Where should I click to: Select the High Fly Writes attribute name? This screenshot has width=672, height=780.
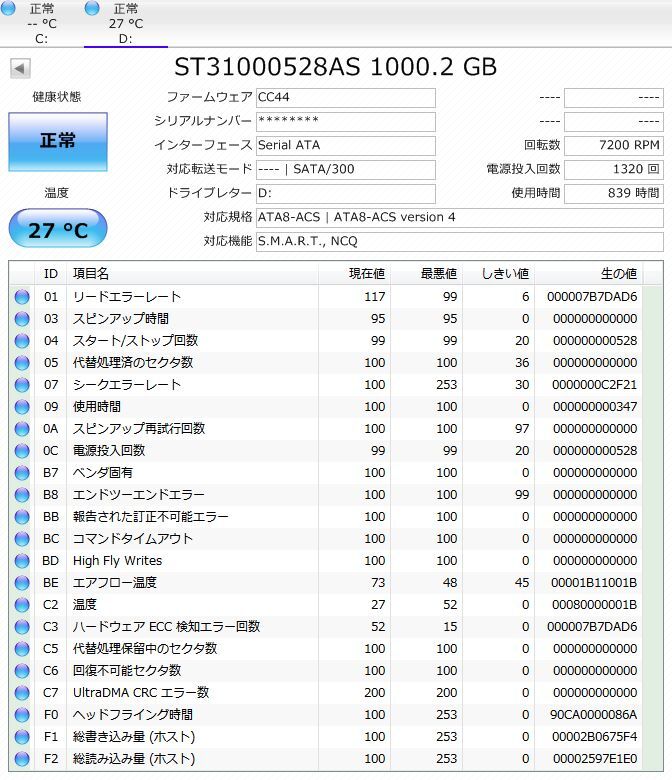(x=117, y=561)
